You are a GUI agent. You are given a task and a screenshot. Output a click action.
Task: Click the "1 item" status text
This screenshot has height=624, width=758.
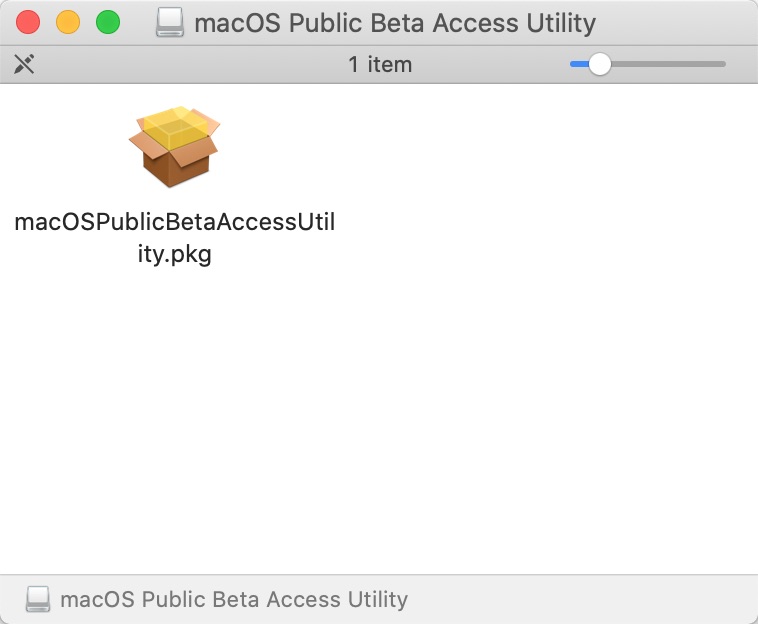380,65
